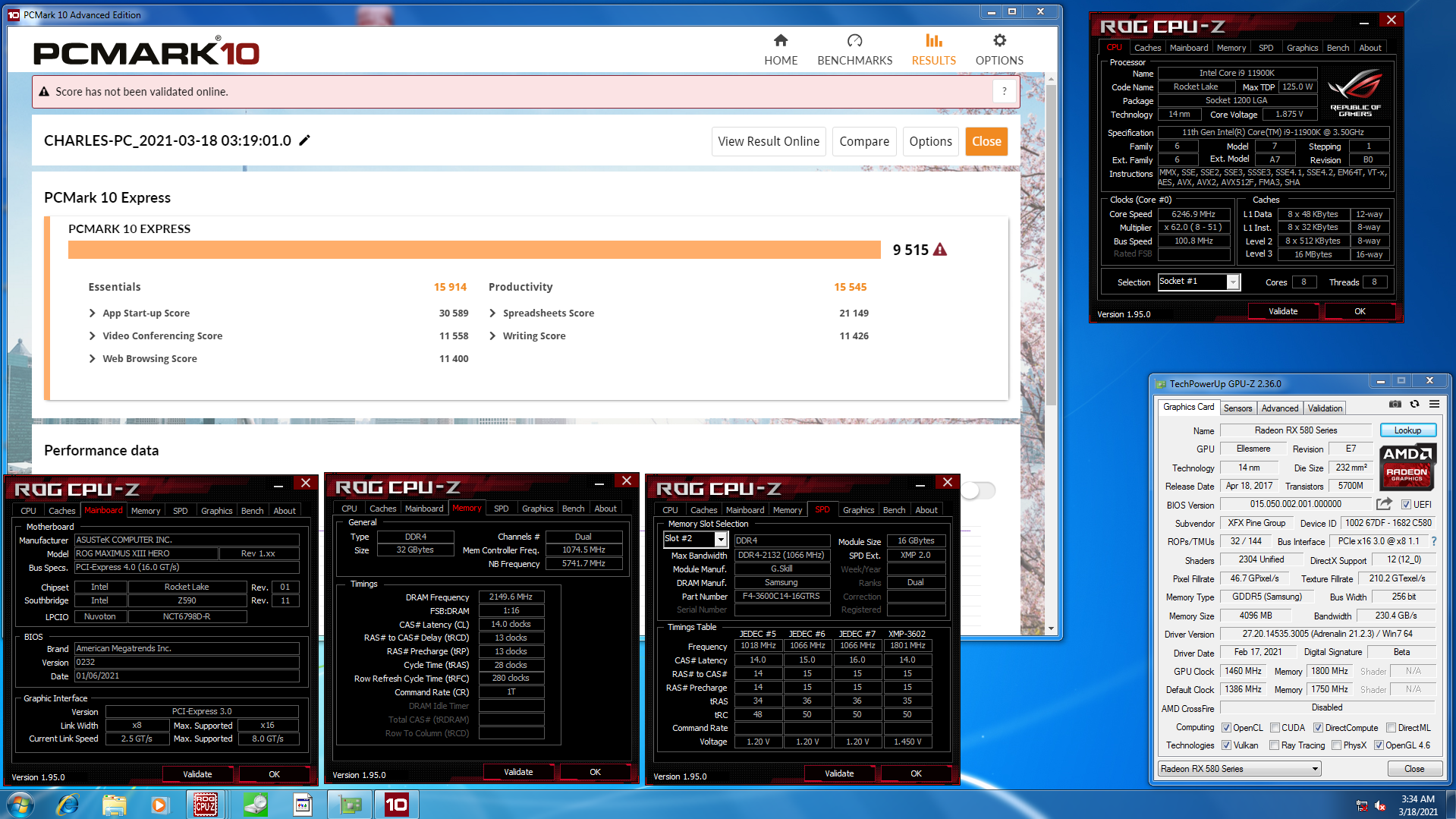Viewport: 1456px width, 819px height.
Task: Toggle the OpenGL 4.6 checkbox
Action: tap(1379, 745)
